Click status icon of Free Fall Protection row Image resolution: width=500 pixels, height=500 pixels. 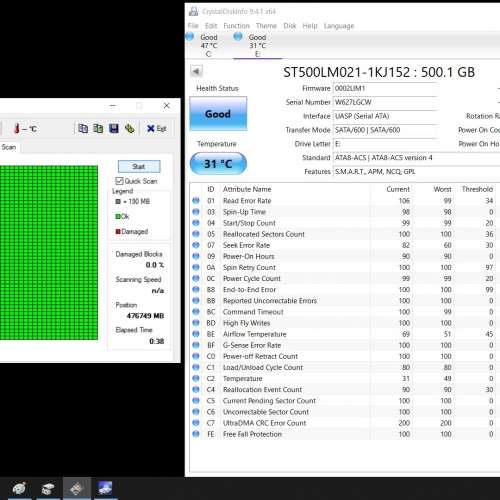[196, 434]
